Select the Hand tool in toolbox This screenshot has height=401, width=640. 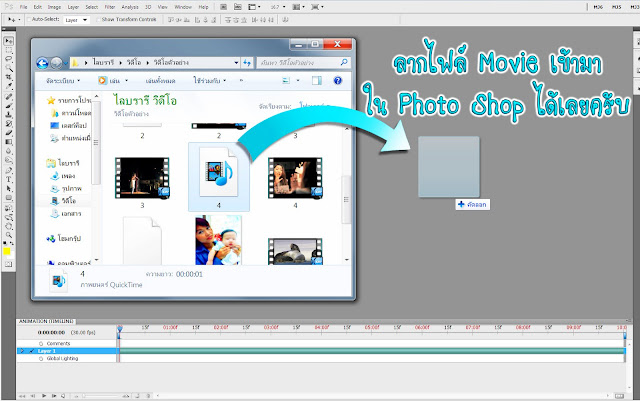tap(9, 226)
